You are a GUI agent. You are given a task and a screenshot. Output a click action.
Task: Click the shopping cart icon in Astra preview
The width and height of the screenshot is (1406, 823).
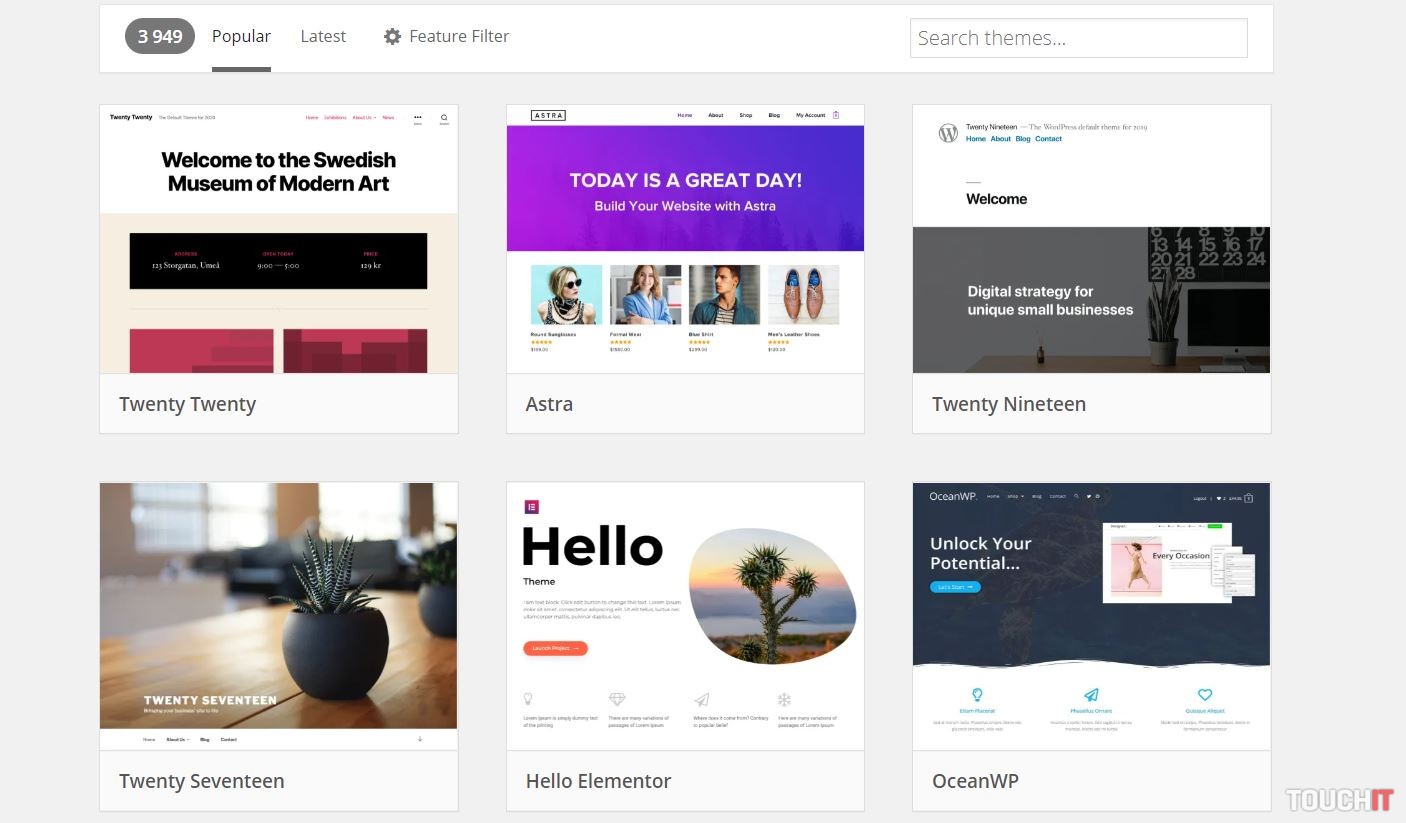click(x=836, y=115)
